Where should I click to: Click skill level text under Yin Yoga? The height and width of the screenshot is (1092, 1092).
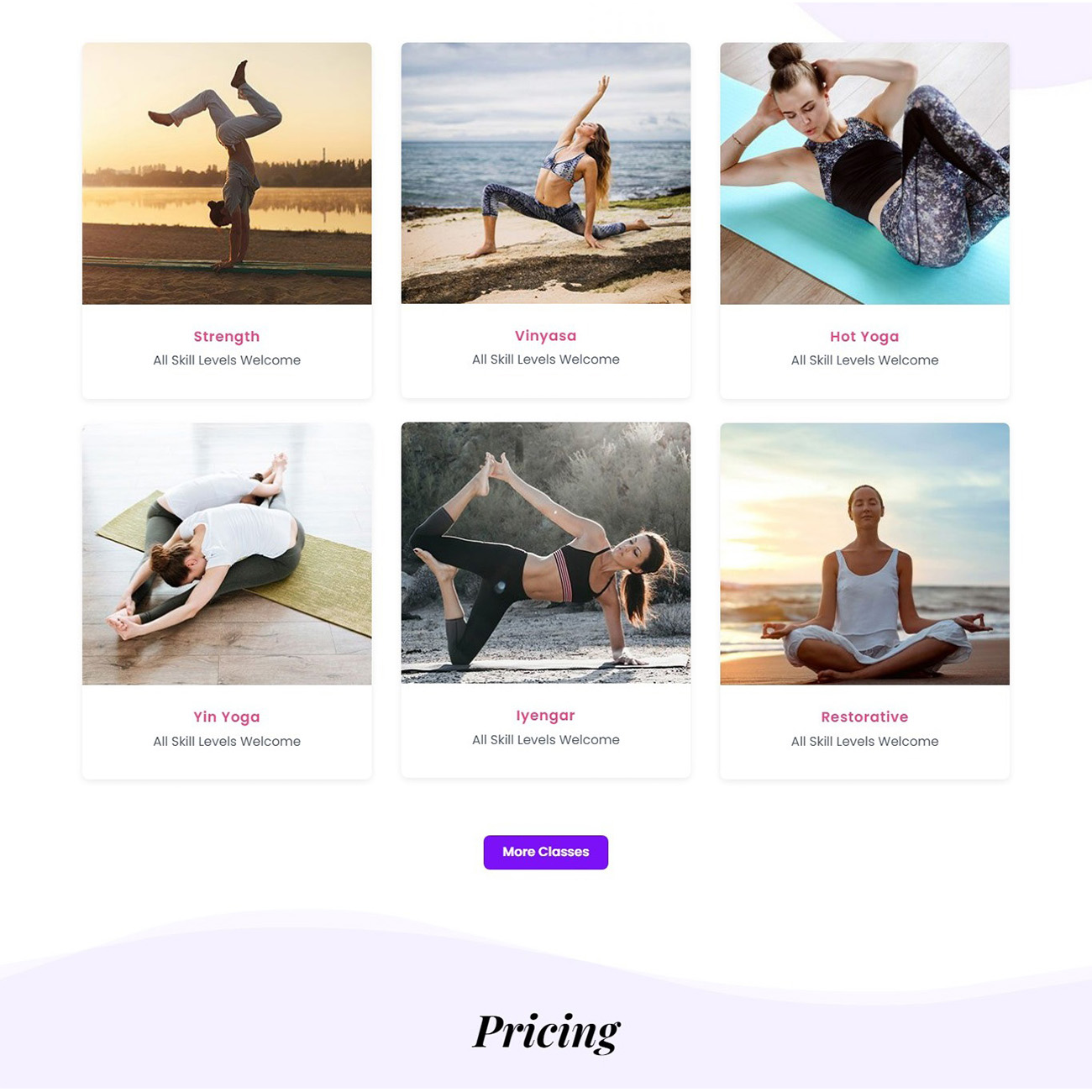227,742
